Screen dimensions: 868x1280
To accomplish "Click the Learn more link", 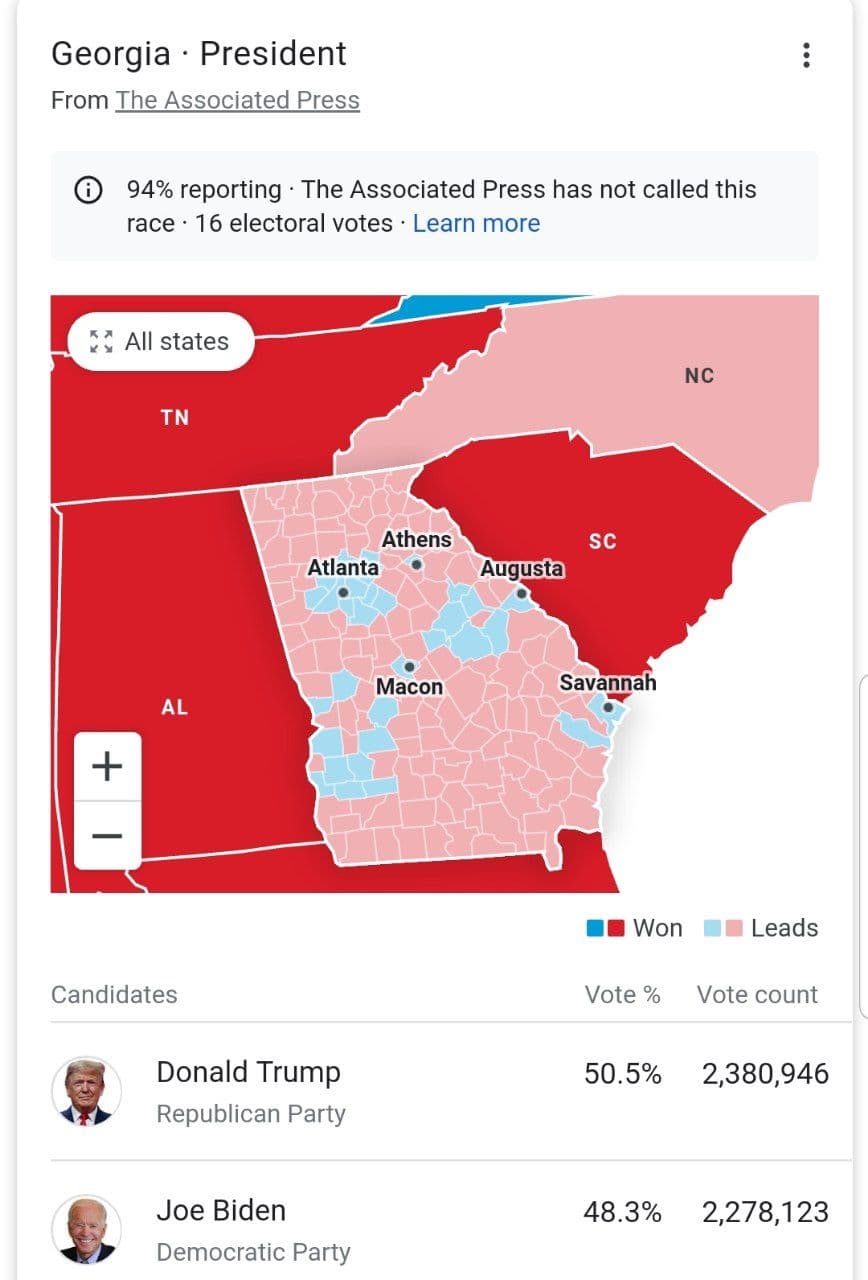I will (x=476, y=223).
